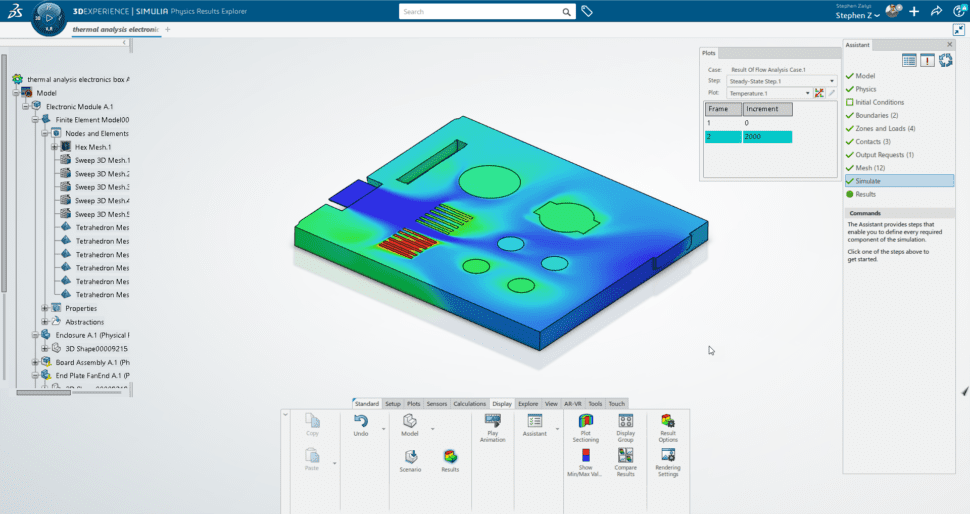Toggle the Initial Conditions checkbox

[x=850, y=102]
